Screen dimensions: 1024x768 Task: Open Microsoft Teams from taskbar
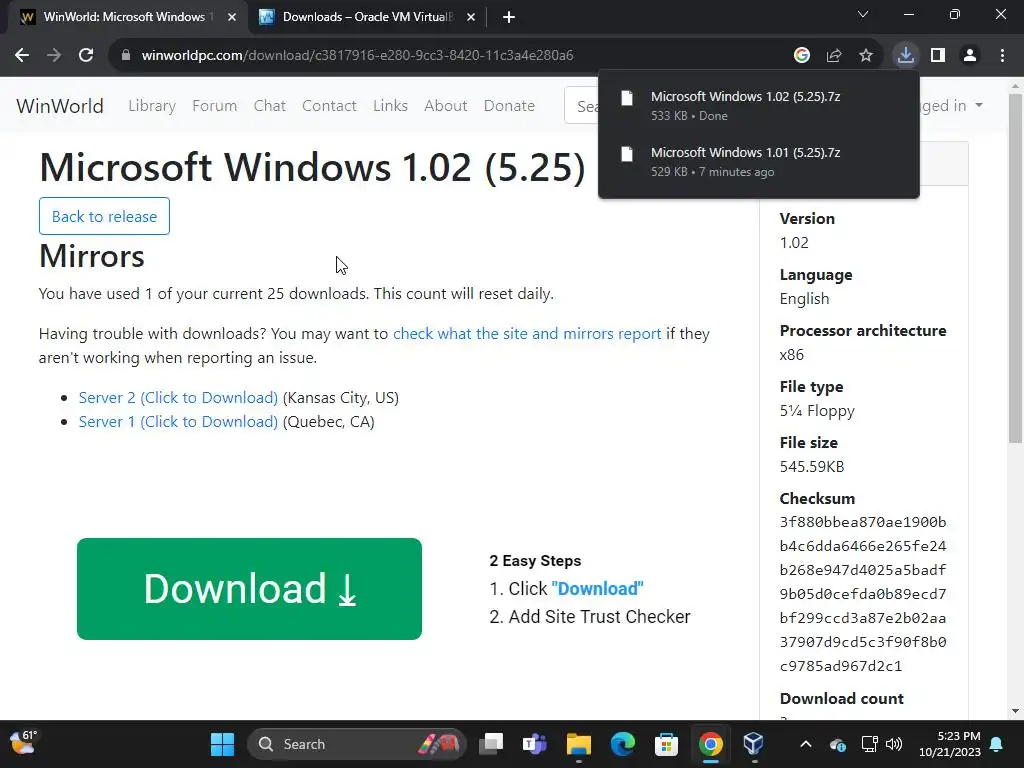pos(535,744)
